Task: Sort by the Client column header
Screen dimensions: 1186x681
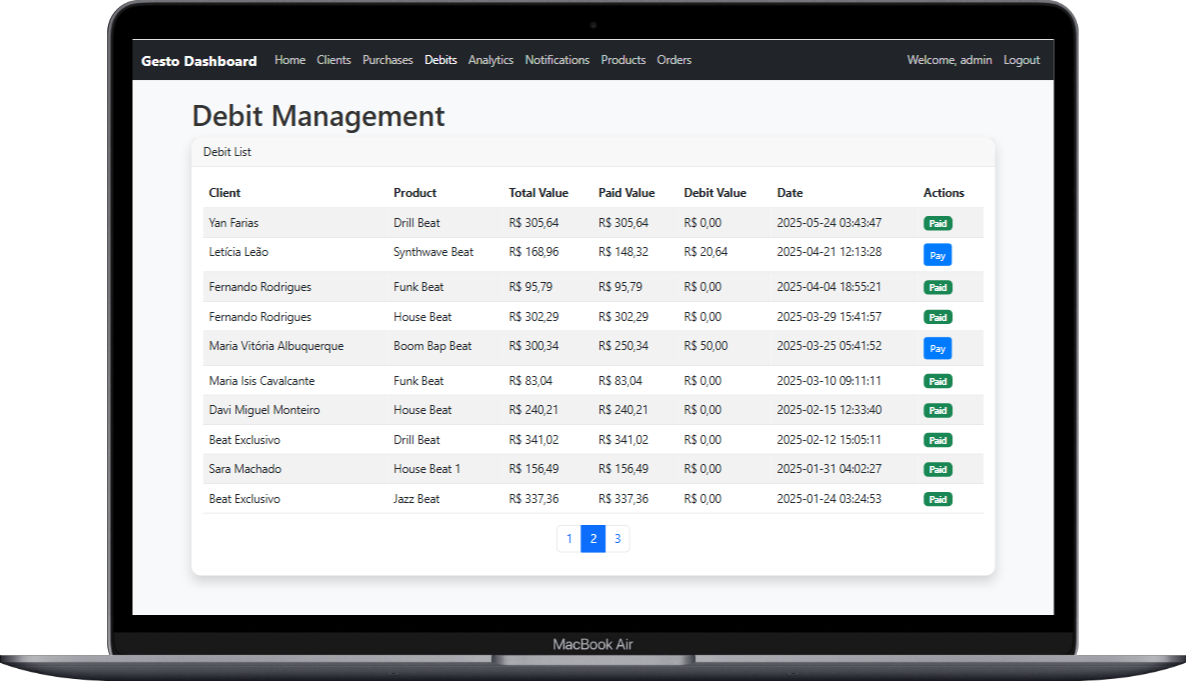Action: click(224, 193)
